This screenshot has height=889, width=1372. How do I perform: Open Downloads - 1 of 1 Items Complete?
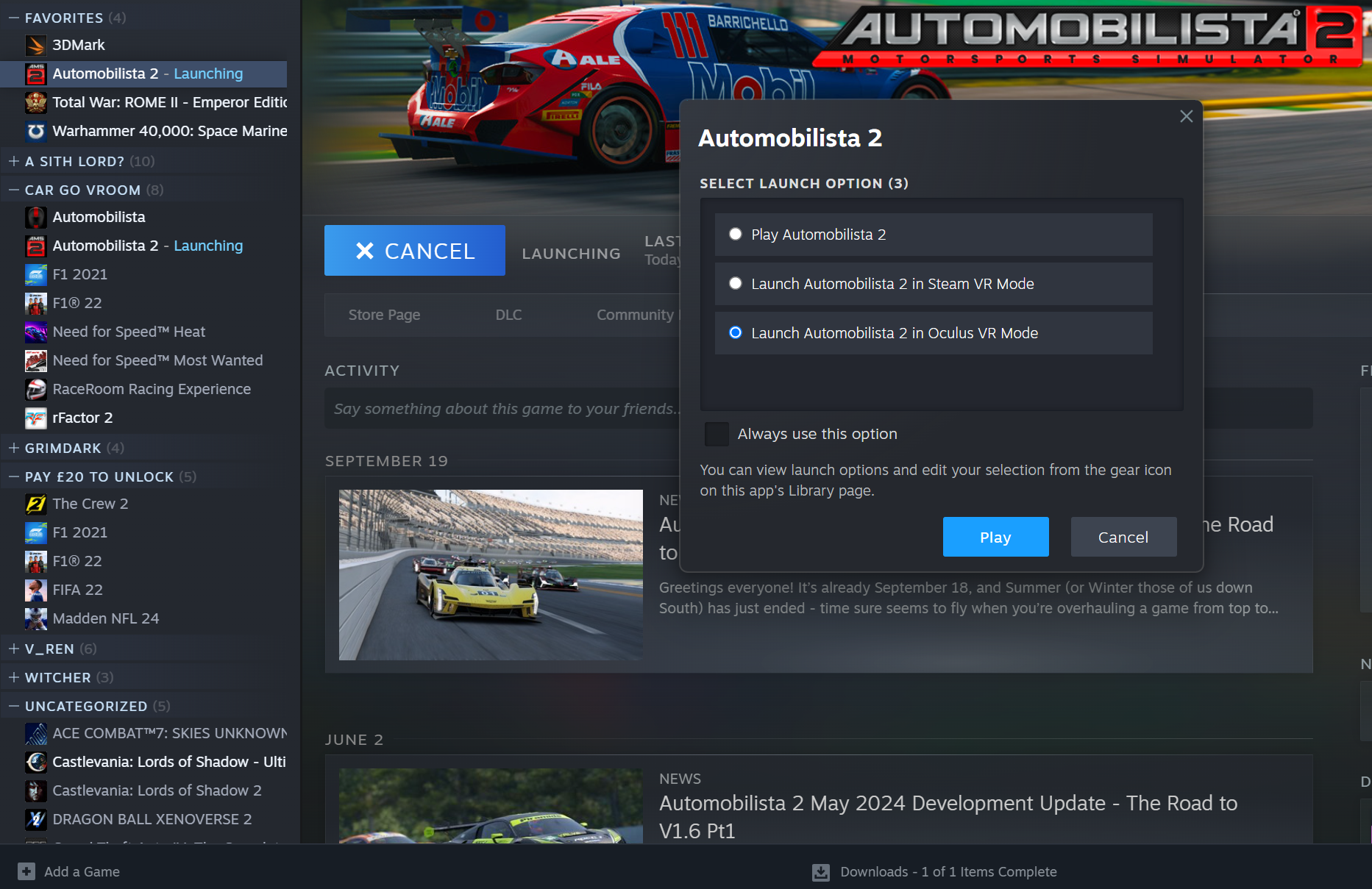948,872
